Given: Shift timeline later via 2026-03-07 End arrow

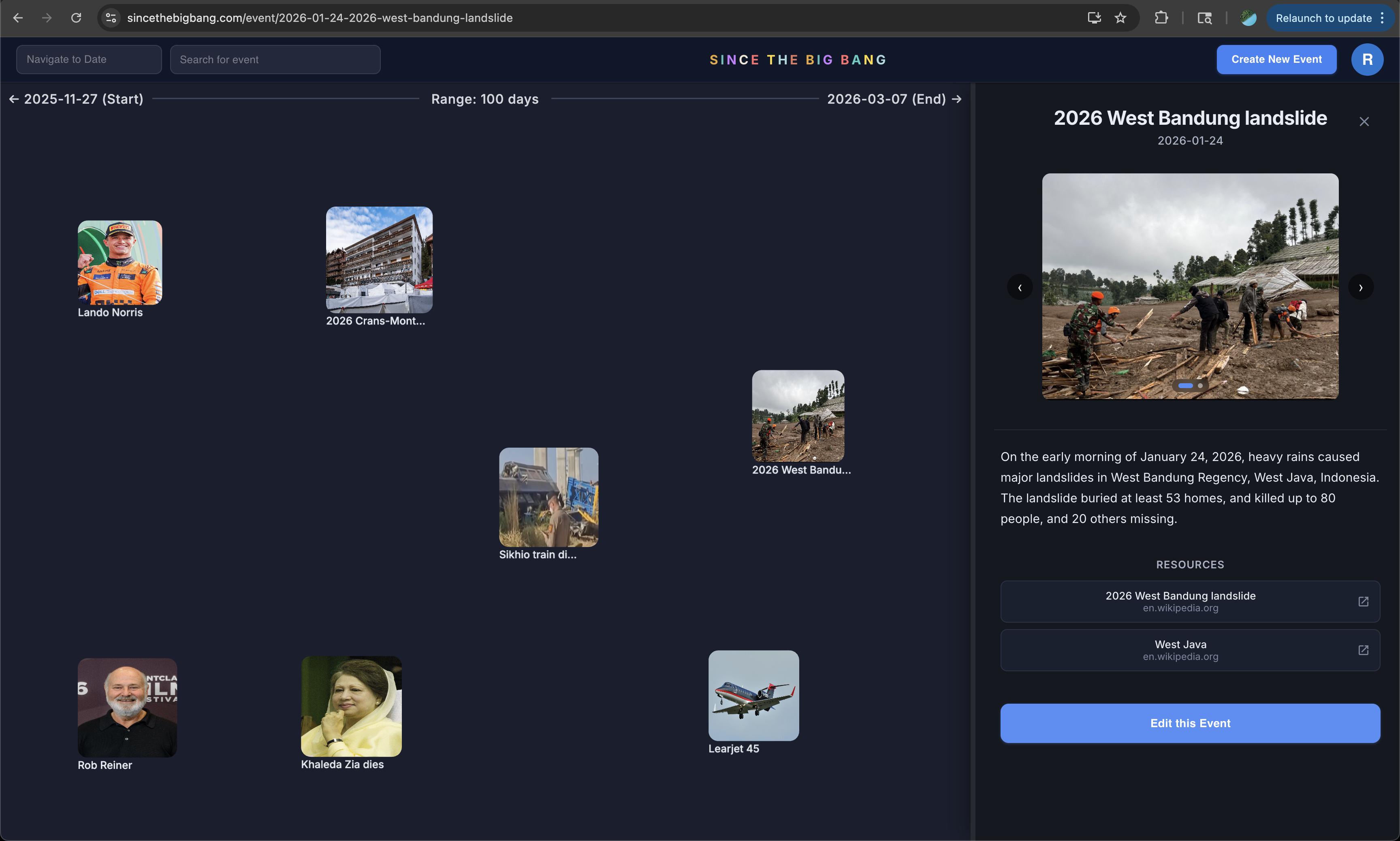Looking at the screenshot, I should click(x=957, y=99).
